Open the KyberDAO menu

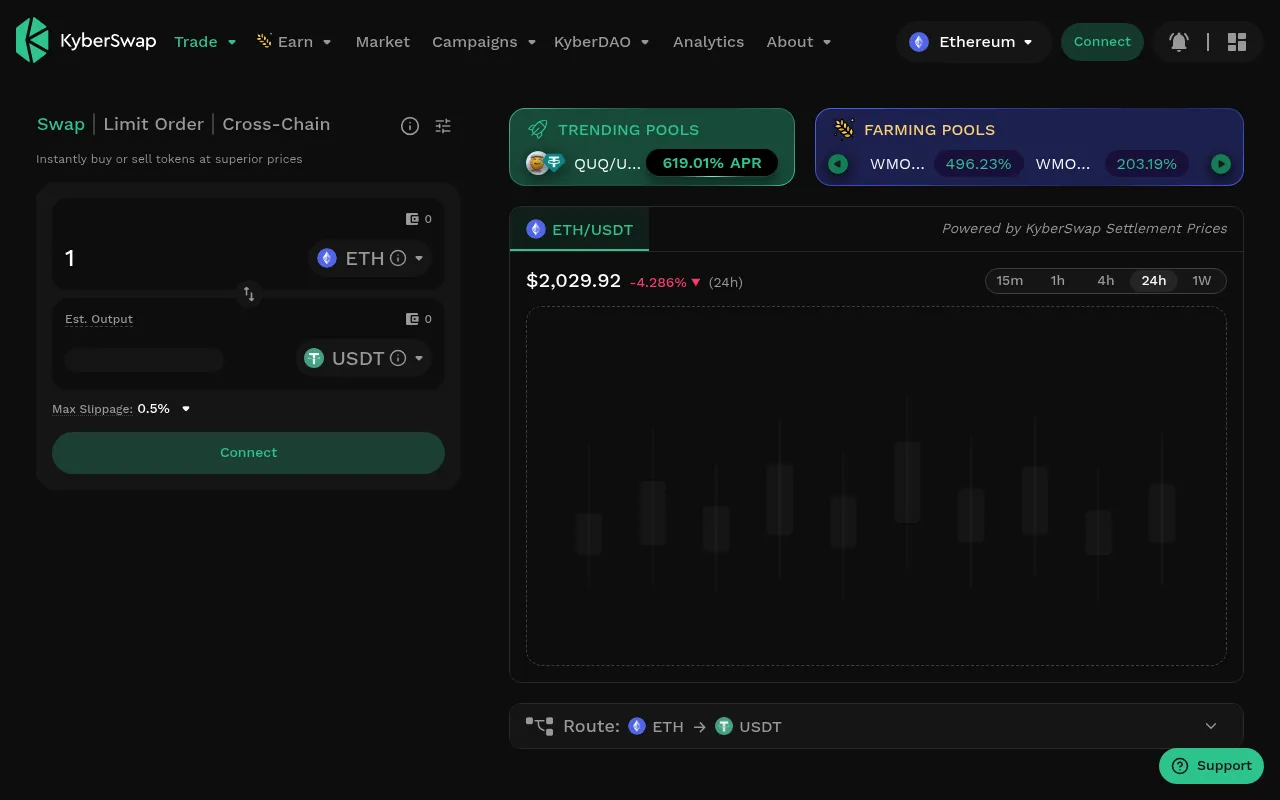pyautogui.click(x=602, y=42)
